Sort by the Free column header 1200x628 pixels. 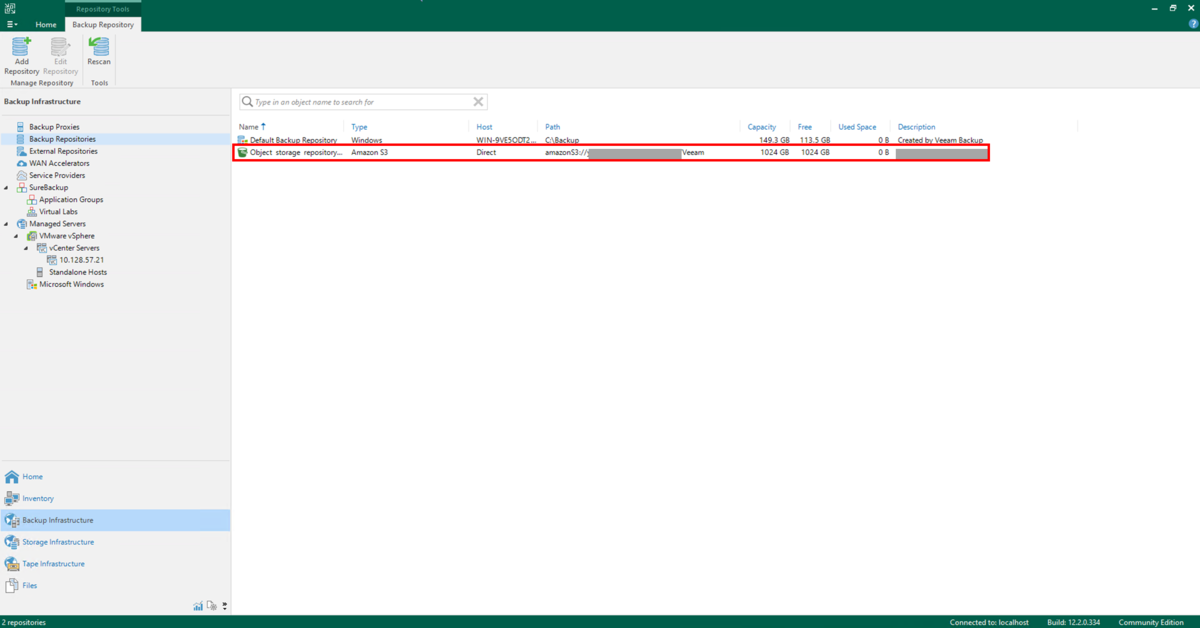tap(805, 127)
